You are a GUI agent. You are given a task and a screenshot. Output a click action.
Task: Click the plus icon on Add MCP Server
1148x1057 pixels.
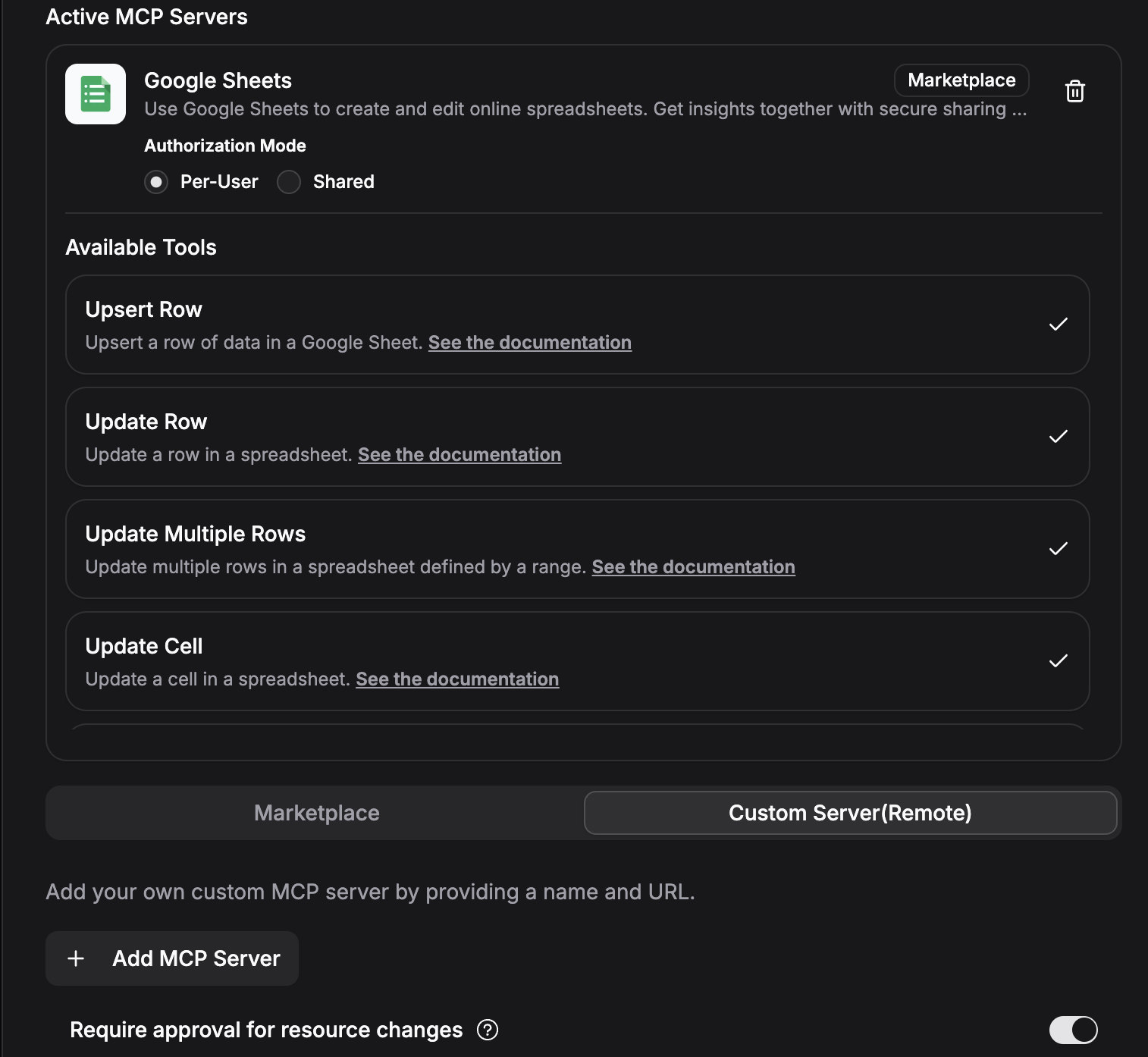(x=76, y=958)
